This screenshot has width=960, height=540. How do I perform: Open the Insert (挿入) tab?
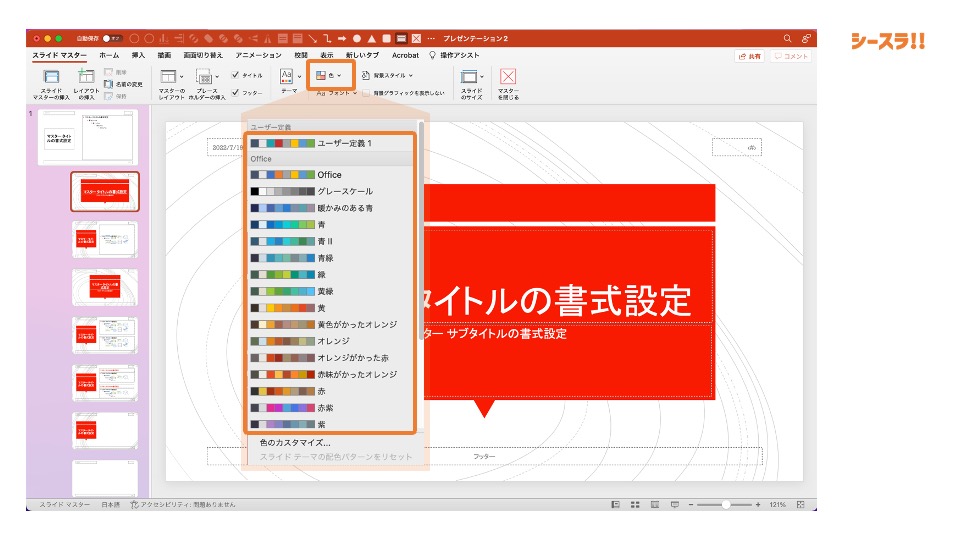tap(138, 55)
